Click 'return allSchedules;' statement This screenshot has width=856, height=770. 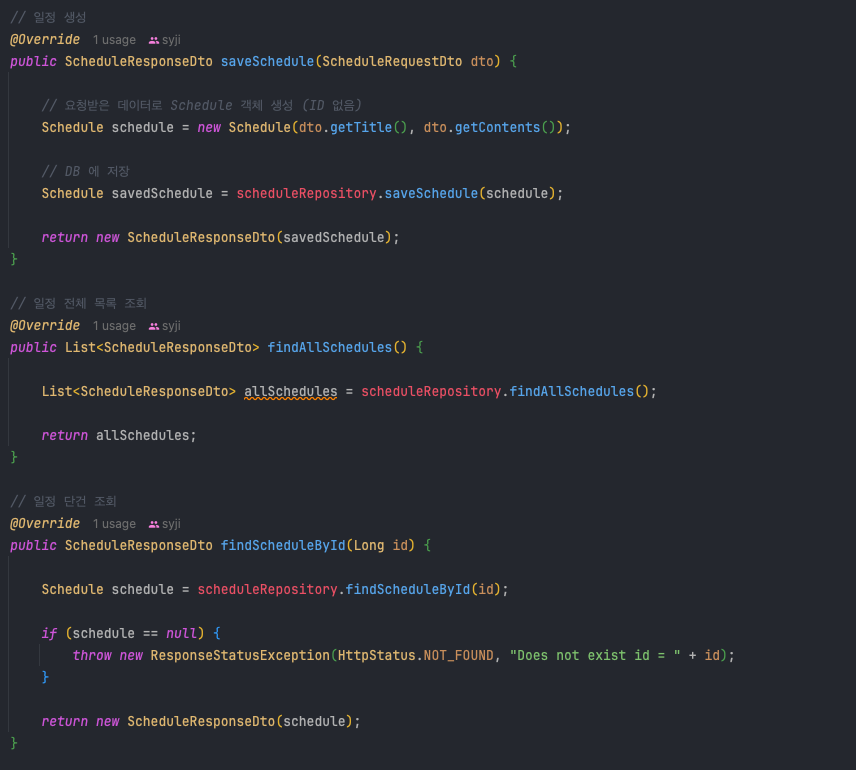coord(119,436)
